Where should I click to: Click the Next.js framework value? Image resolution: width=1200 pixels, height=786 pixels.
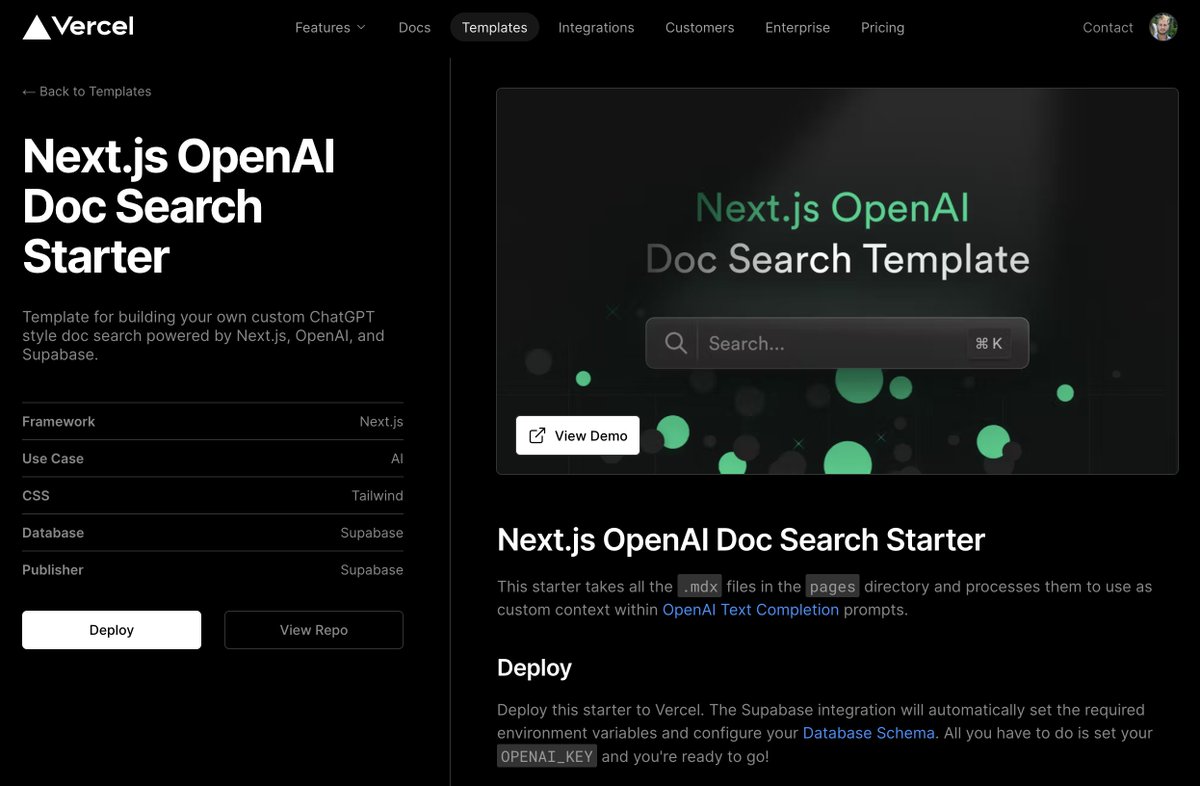click(x=381, y=421)
